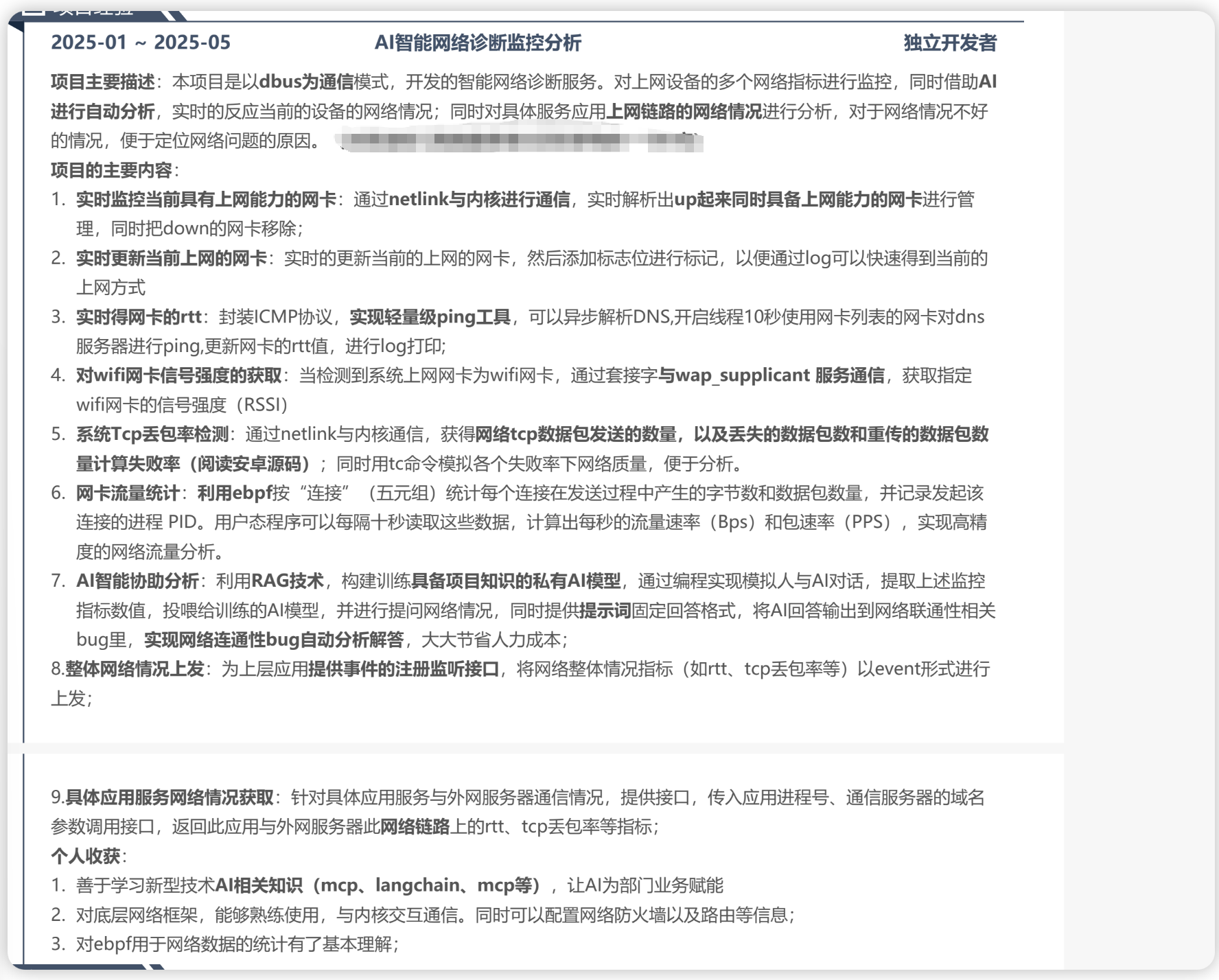The image size is (1219, 980).
Task: Click the bold phrase 利用ebpf
Action: (x=234, y=493)
